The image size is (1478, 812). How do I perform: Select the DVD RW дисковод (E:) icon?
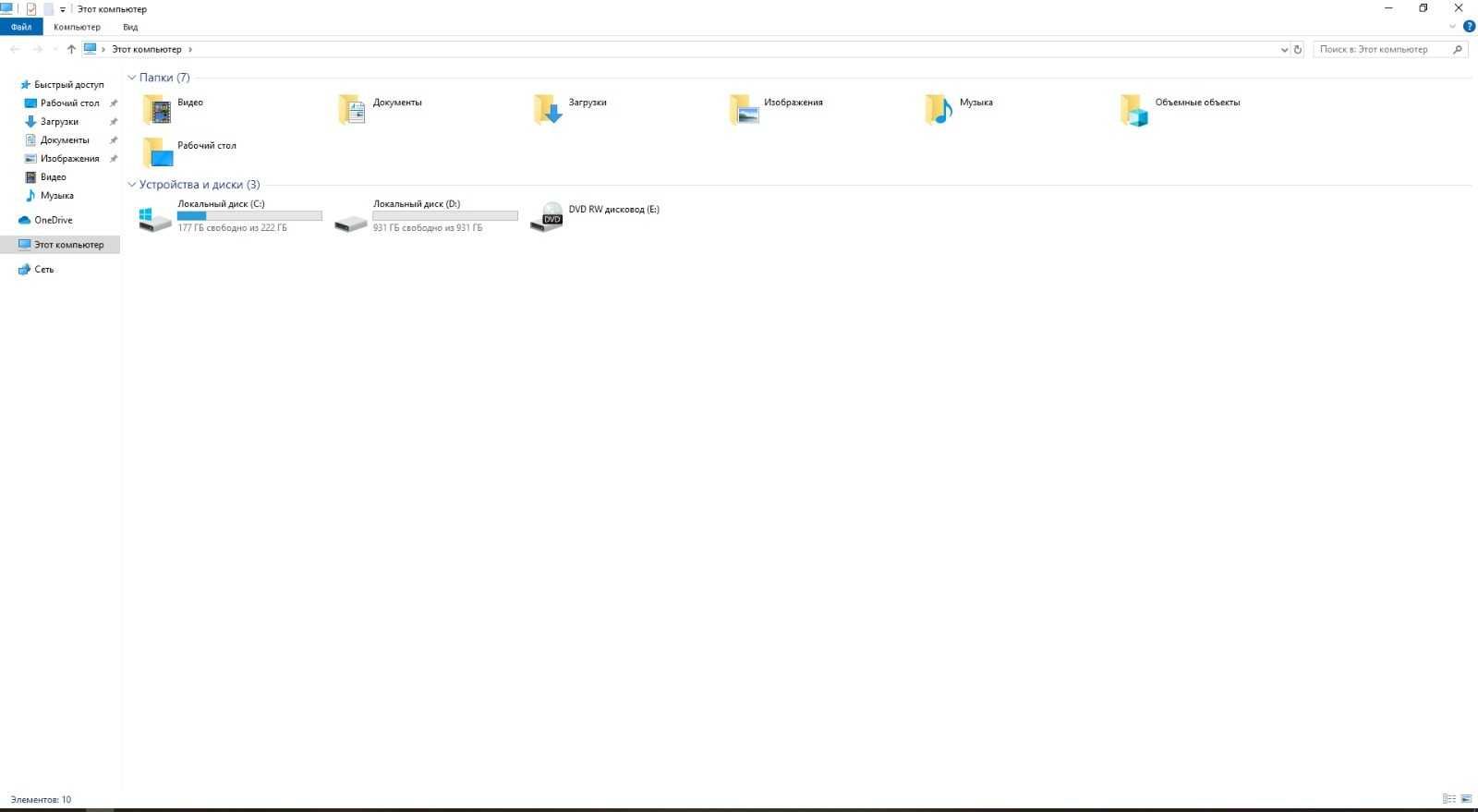pyautogui.click(x=547, y=217)
